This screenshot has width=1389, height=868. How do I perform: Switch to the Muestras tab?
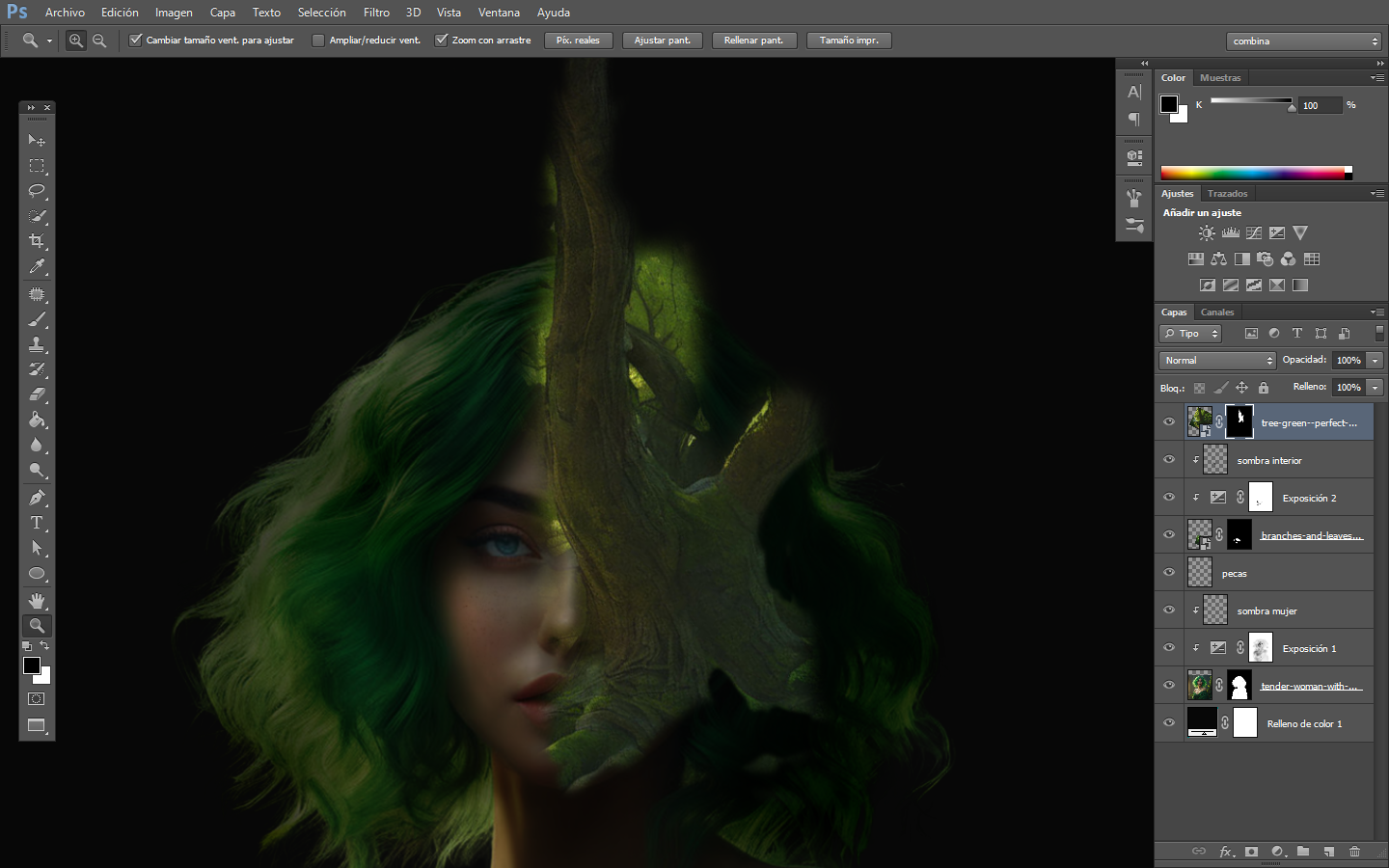point(1220,78)
